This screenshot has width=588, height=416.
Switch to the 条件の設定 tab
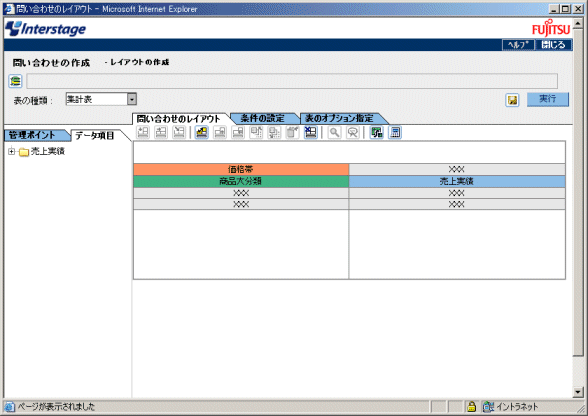coord(262,119)
